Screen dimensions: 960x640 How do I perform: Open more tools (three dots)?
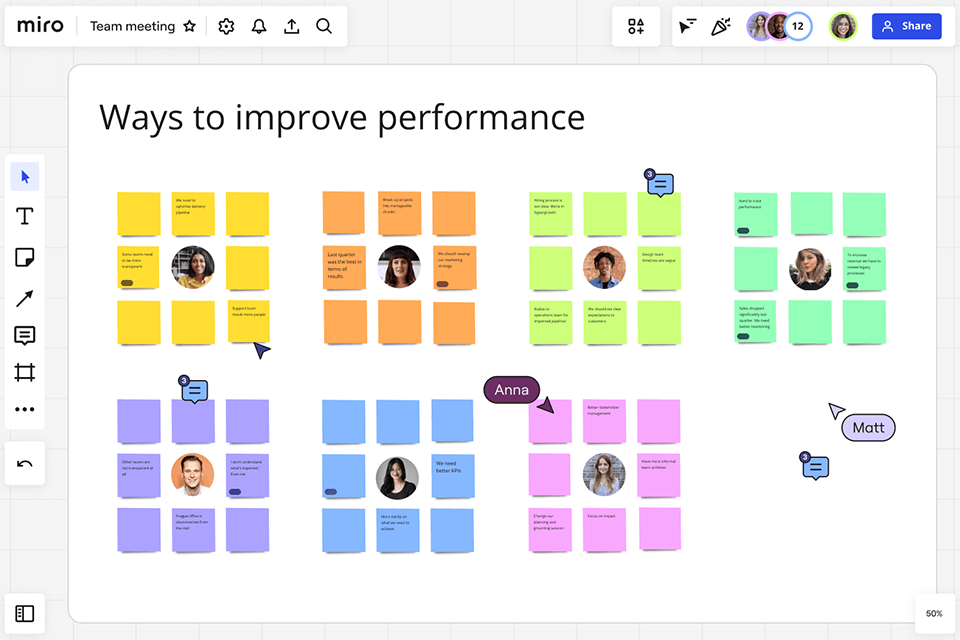tap(24, 409)
